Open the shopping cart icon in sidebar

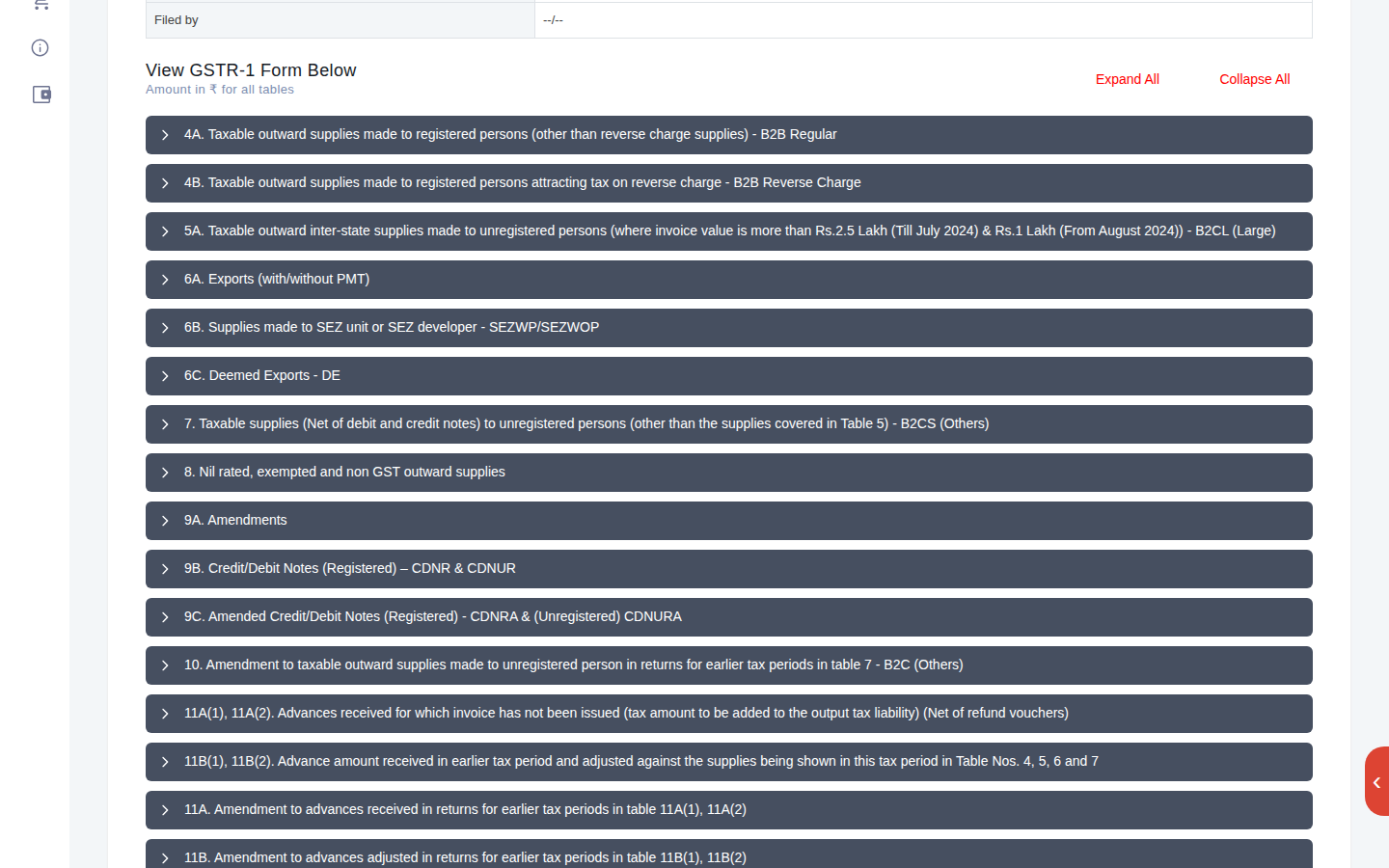(41, 4)
